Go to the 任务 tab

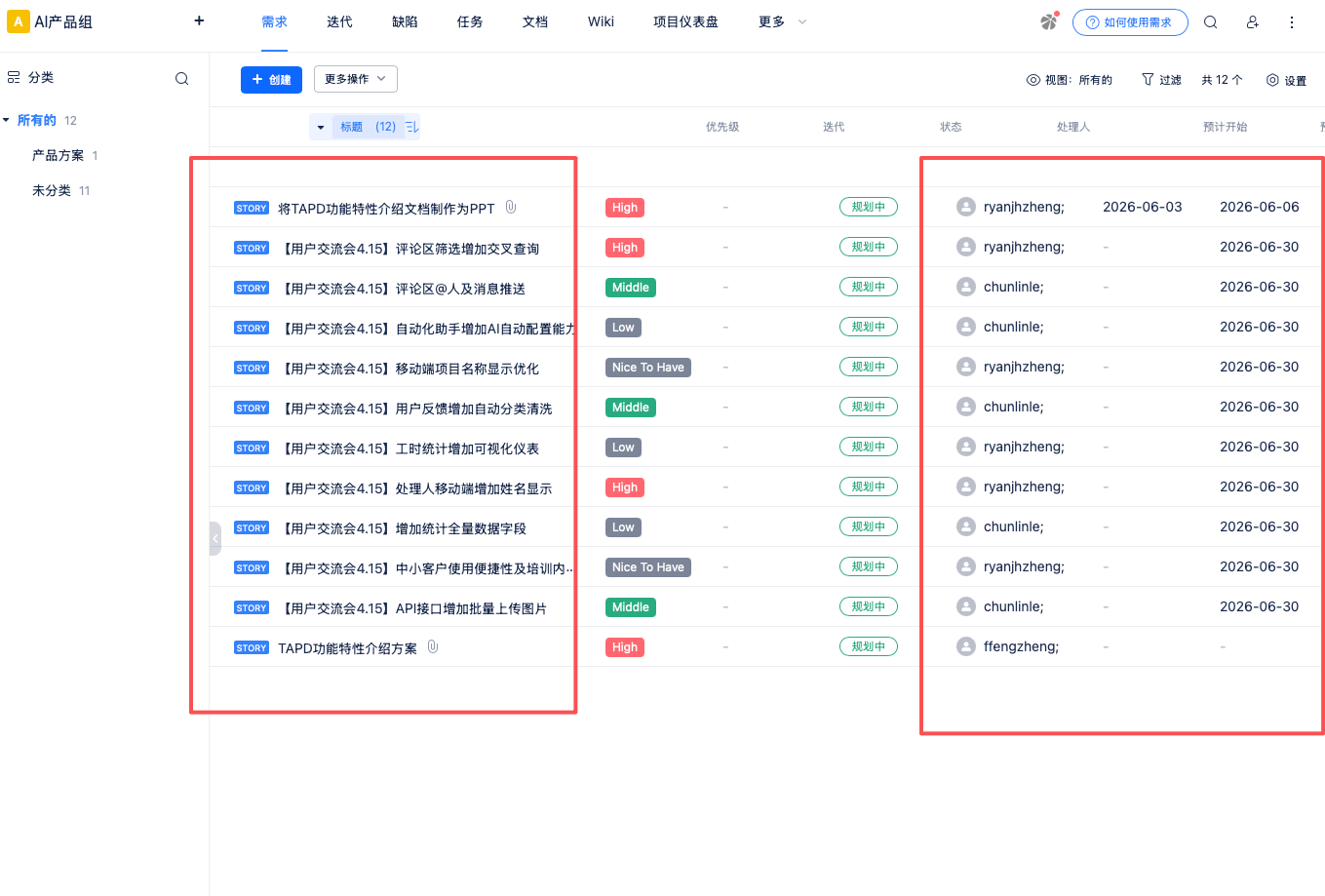pos(470,21)
